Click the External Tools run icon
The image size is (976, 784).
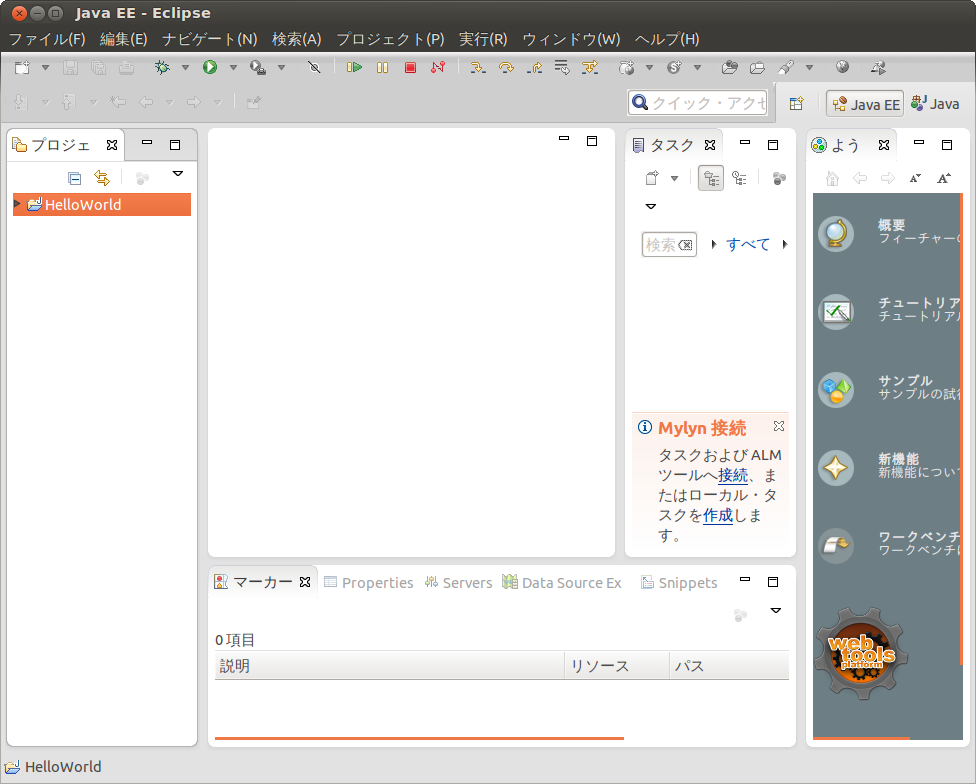point(258,67)
